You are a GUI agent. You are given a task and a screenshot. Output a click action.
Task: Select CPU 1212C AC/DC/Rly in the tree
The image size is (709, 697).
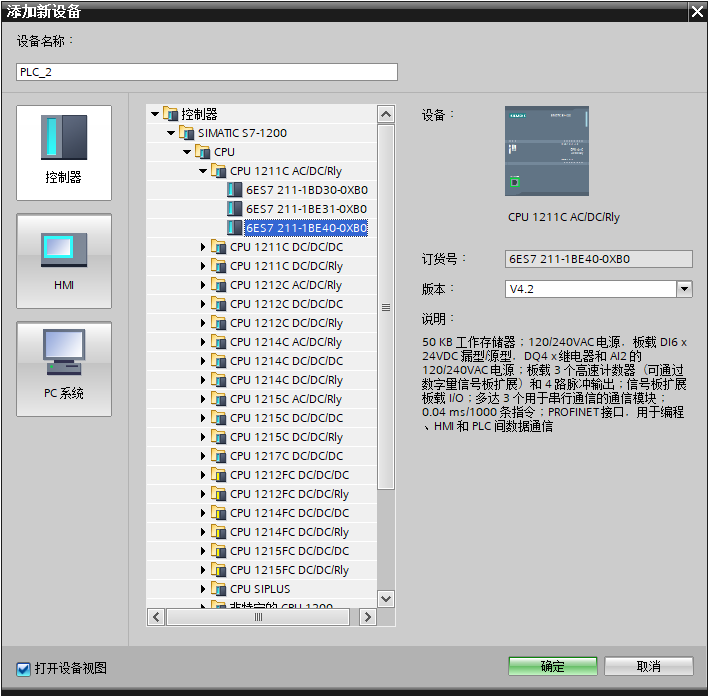tap(285, 285)
